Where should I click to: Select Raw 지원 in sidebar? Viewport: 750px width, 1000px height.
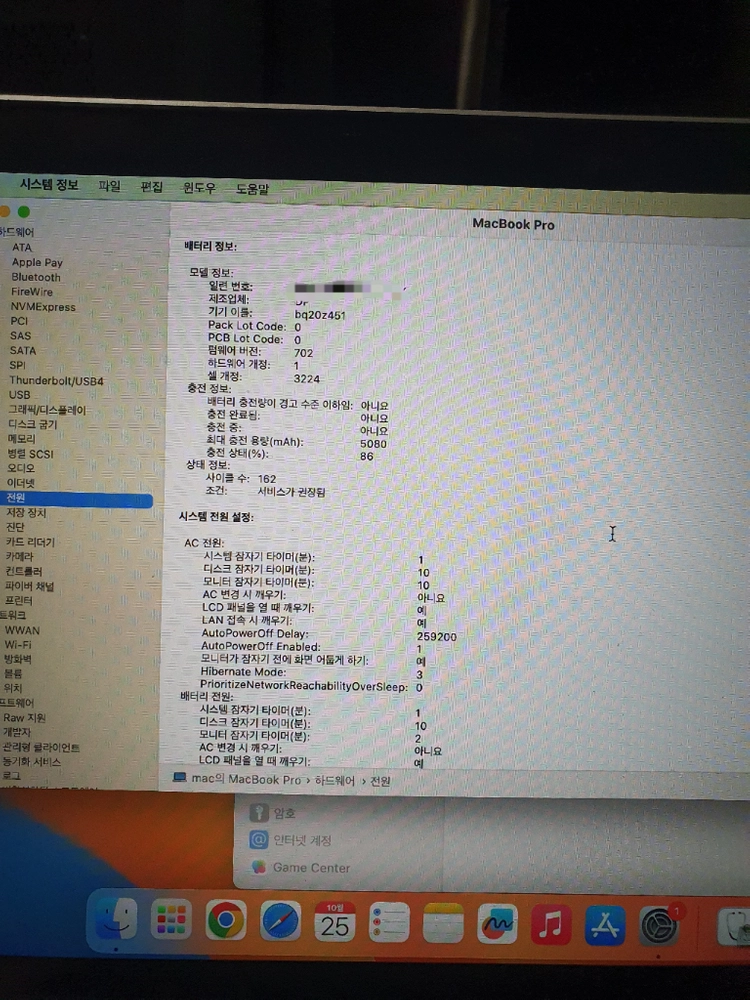click(x=24, y=717)
